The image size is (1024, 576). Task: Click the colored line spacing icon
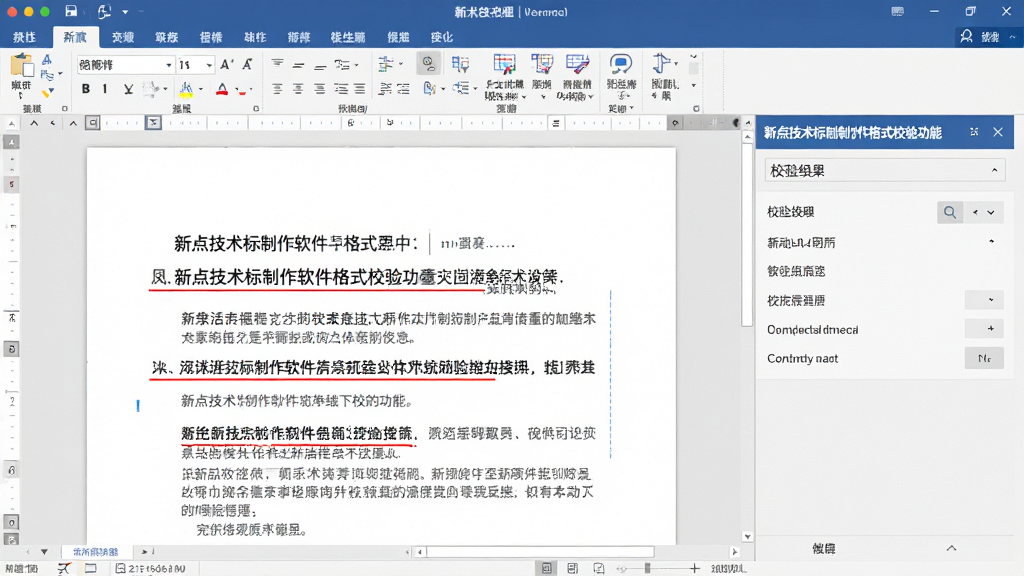385,64
